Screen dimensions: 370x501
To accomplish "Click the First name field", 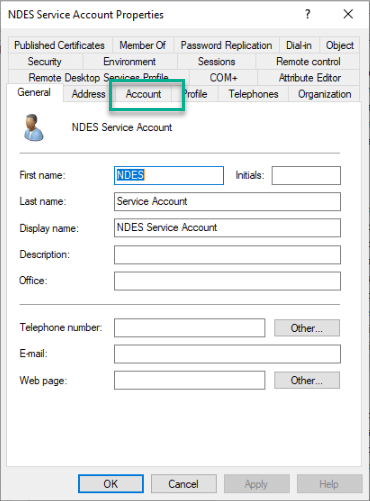I will pos(169,175).
